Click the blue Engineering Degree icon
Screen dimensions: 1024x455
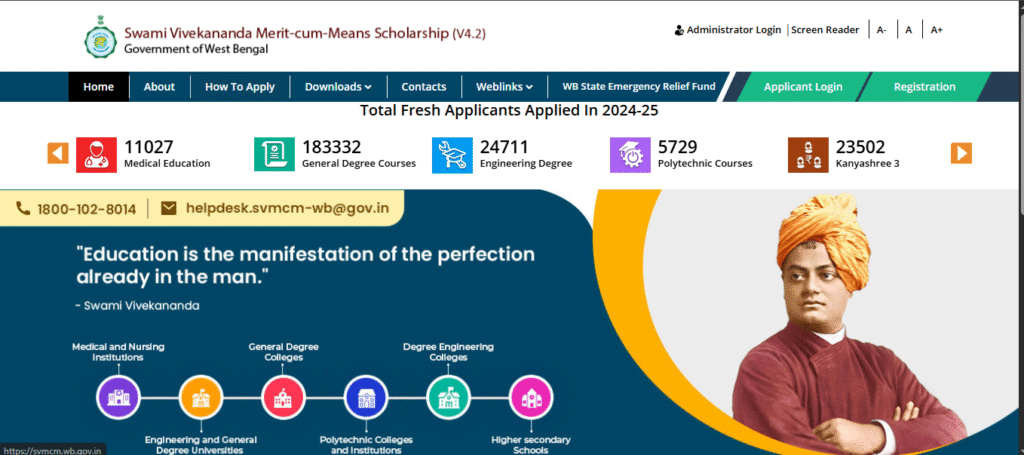(452, 154)
